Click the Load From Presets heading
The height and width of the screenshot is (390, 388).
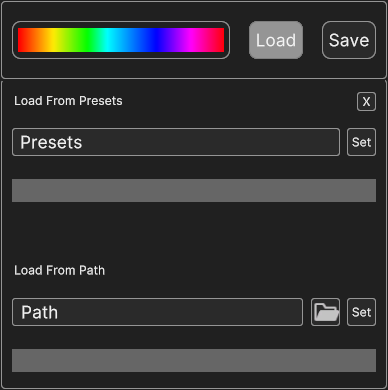click(68, 101)
